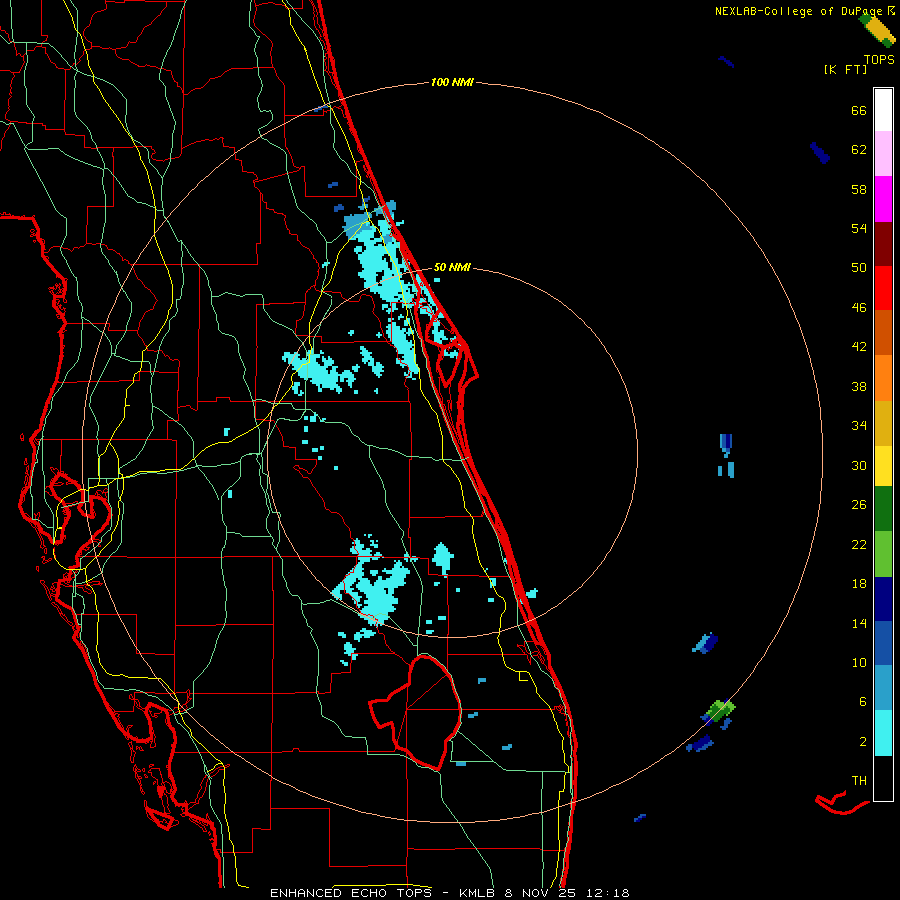Click the dark red legend swatch
The width and height of the screenshot is (900, 900).
click(x=883, y=243)
